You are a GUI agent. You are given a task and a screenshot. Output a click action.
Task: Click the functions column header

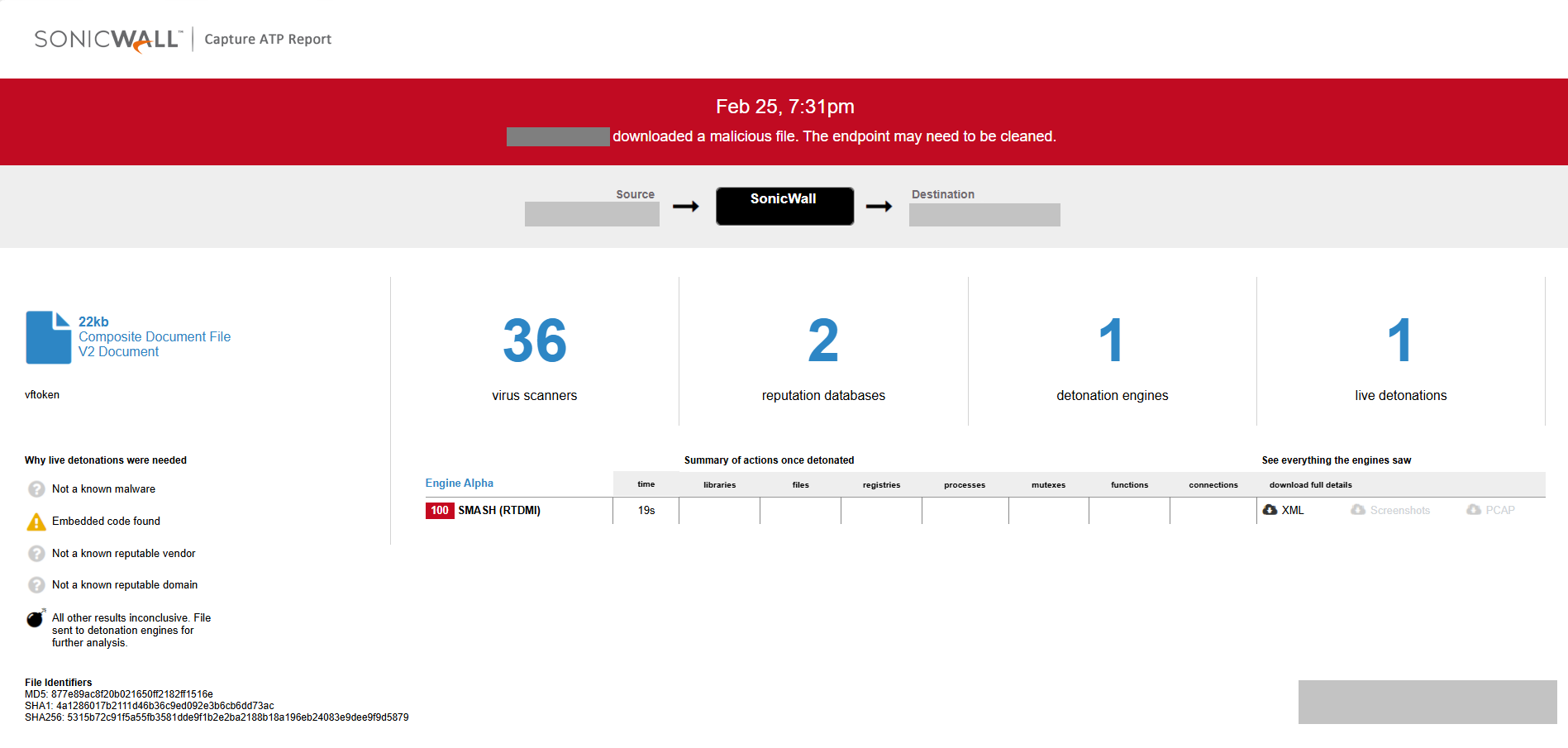tap(1130, 485)
